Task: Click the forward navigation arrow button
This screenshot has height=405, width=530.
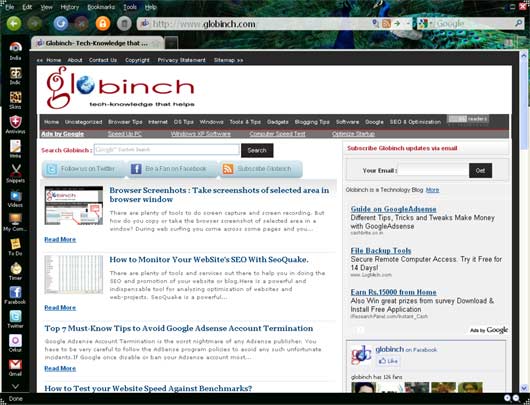Action: (34, 24)
